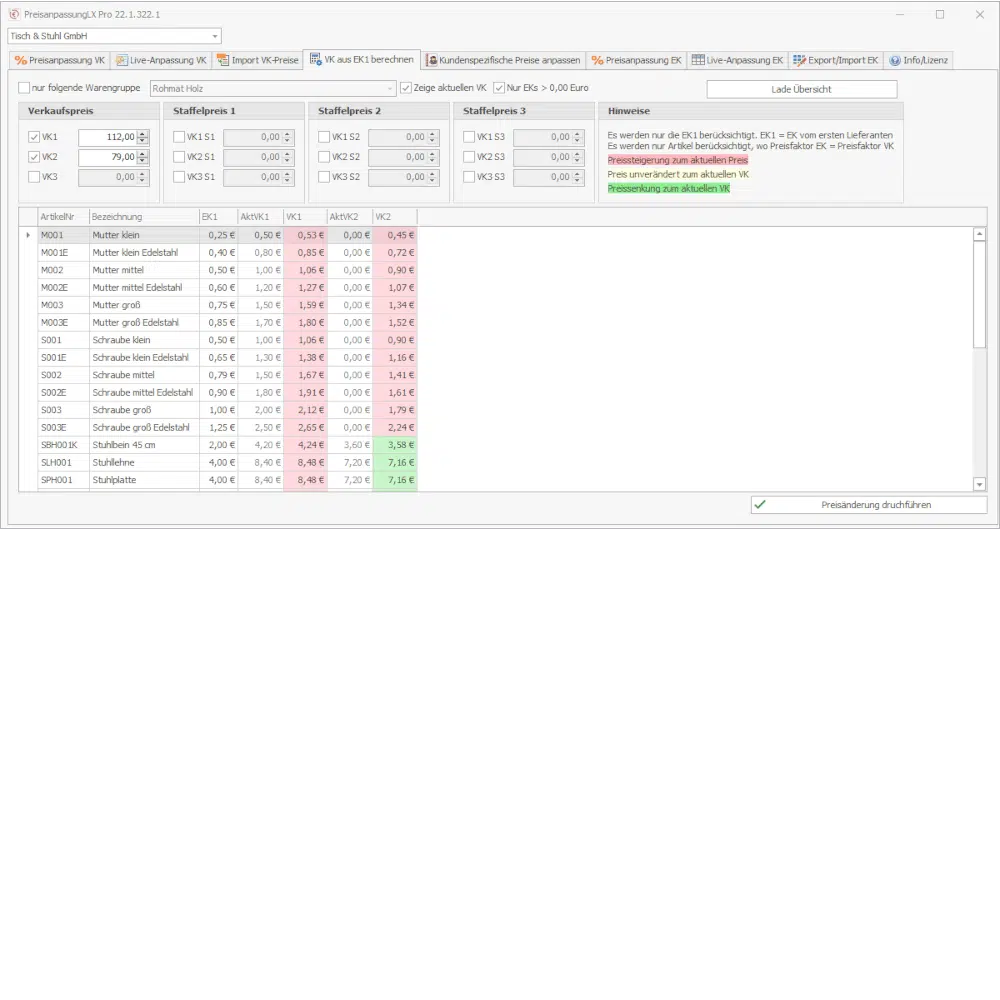Click the table's vertical scrollbar down arrow
This screenshot has height=1000, width=1000.
(x=979, y=484)
